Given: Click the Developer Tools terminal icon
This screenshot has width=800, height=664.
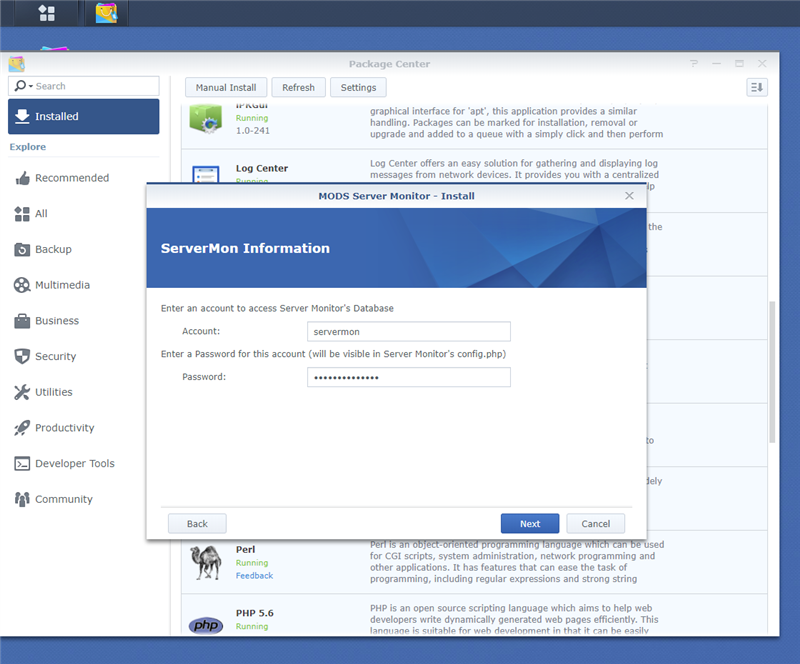Looking at the screenshot, I should [x=22, y=463].
